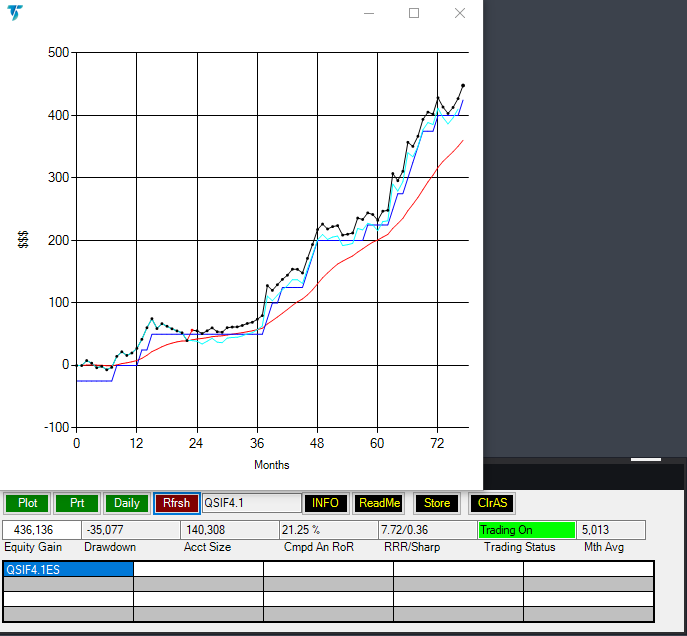Click the Store button
Viewport: 687px width, 636px height.
click(437, 503)
